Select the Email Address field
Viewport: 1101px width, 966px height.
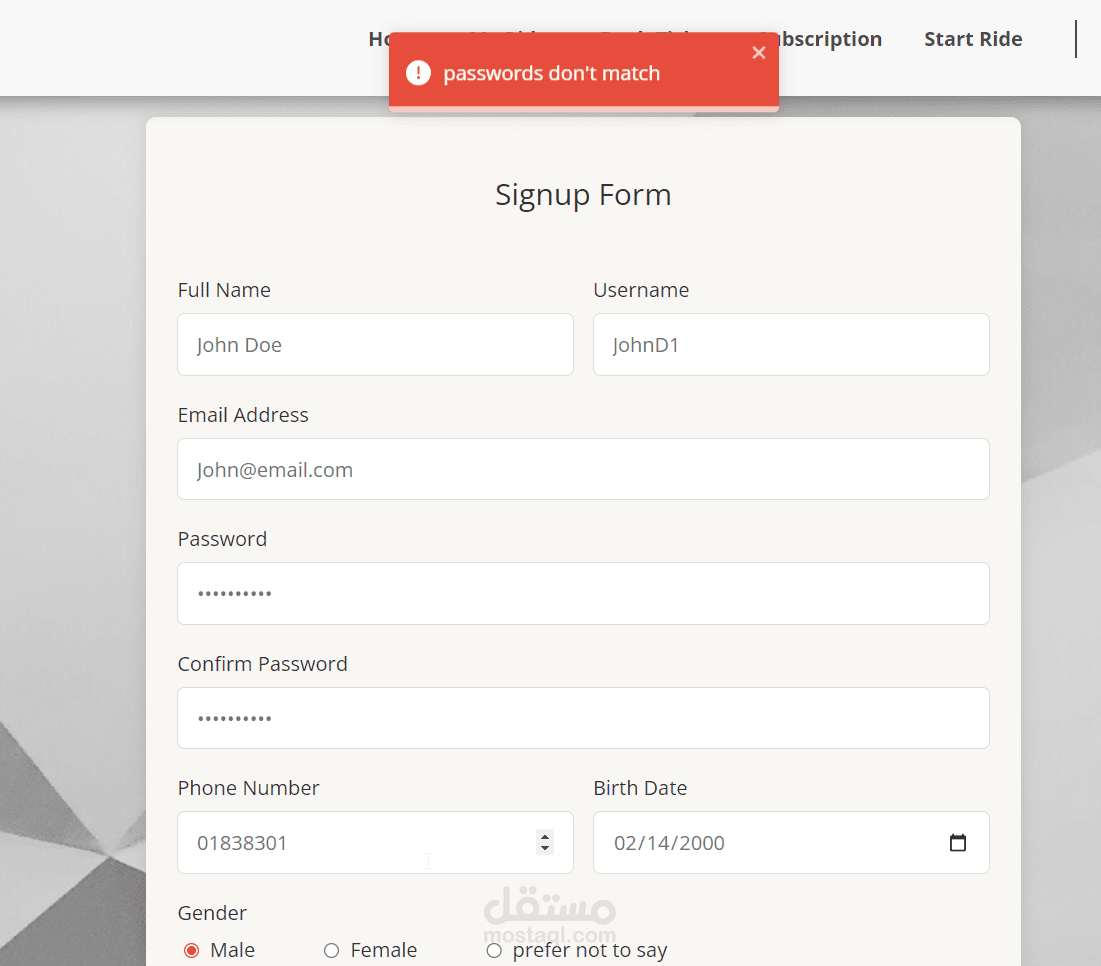[583, 470]
